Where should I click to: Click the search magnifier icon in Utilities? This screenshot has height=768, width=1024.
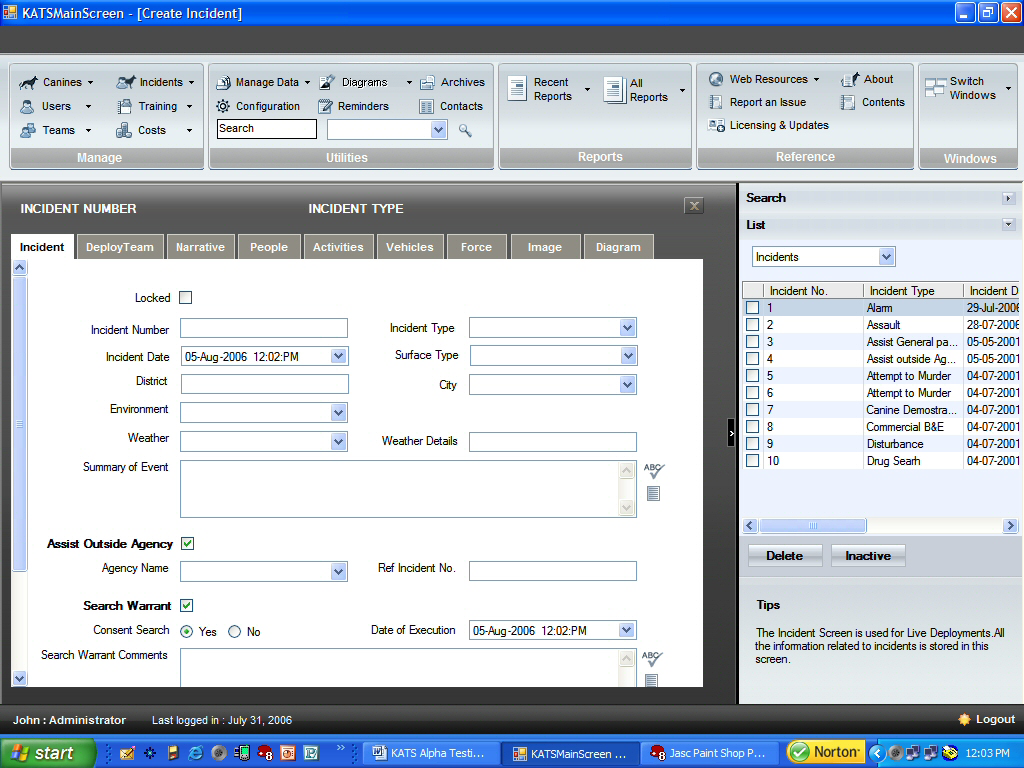(465, 131)
